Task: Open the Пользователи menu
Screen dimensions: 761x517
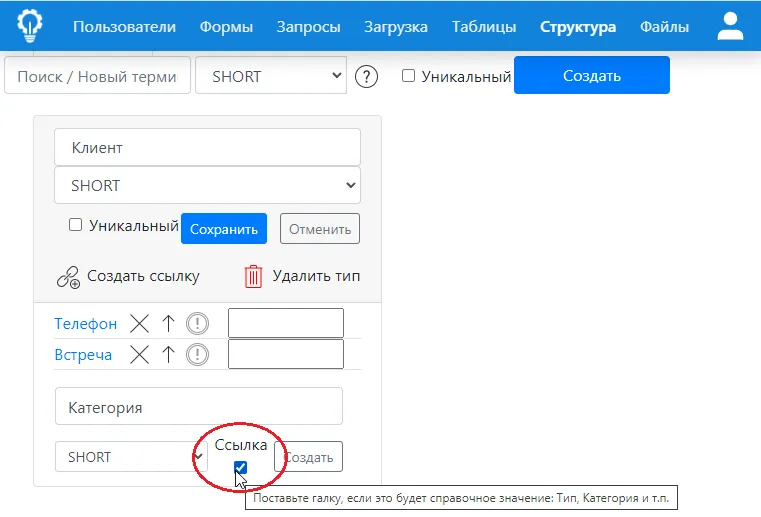Action: pyautogui.click(x=124, y=27)
